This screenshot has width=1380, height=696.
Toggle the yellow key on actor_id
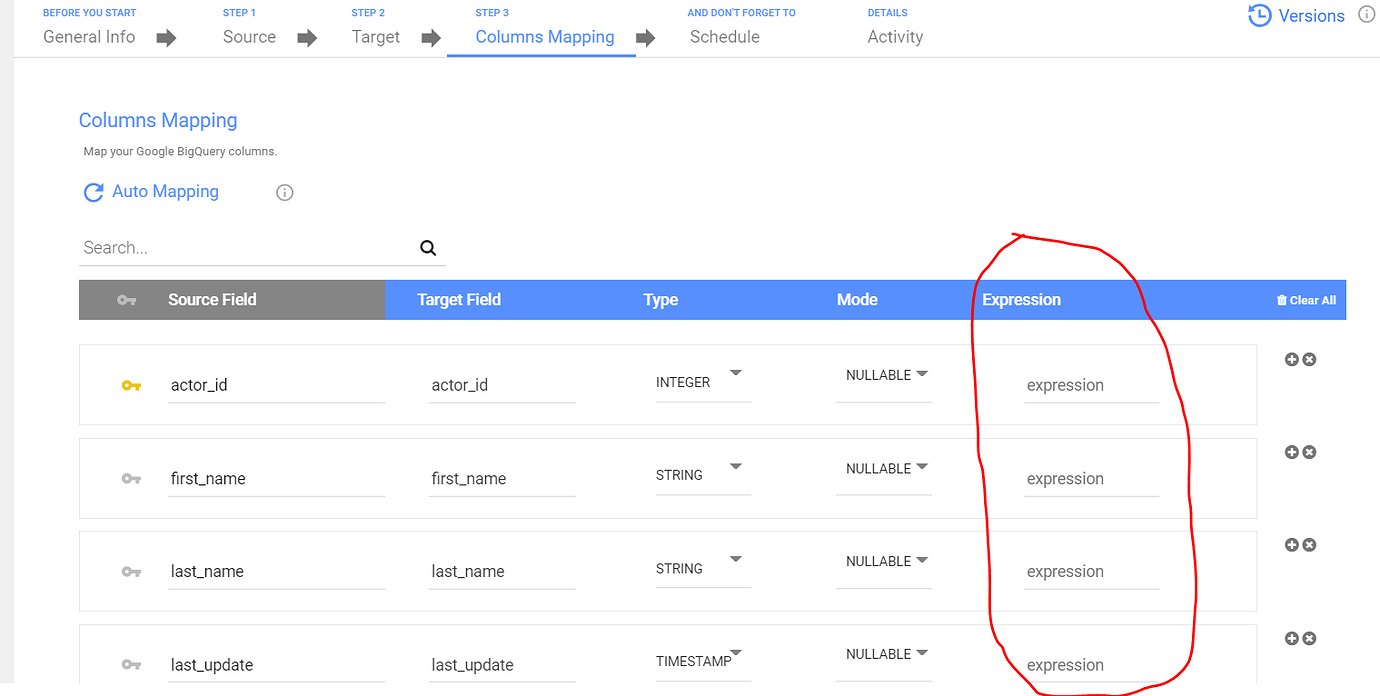coord(131,385)
